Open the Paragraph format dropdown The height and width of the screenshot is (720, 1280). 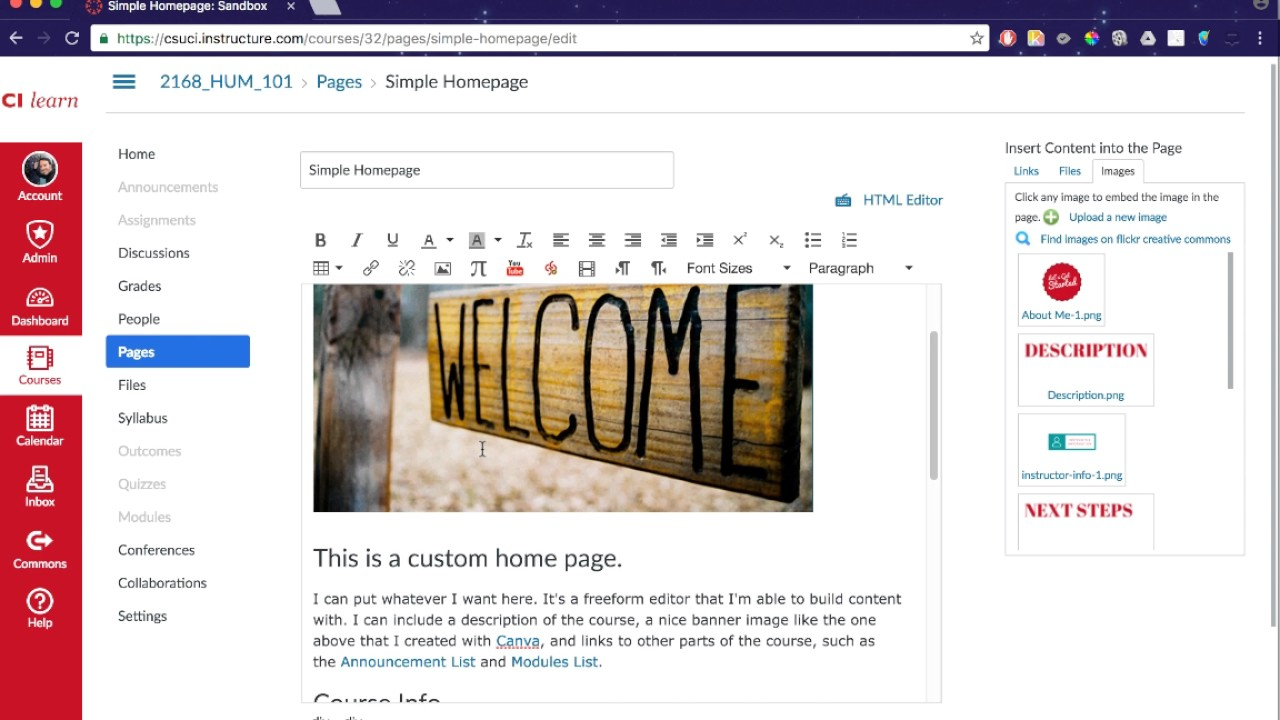click(860, 268)
